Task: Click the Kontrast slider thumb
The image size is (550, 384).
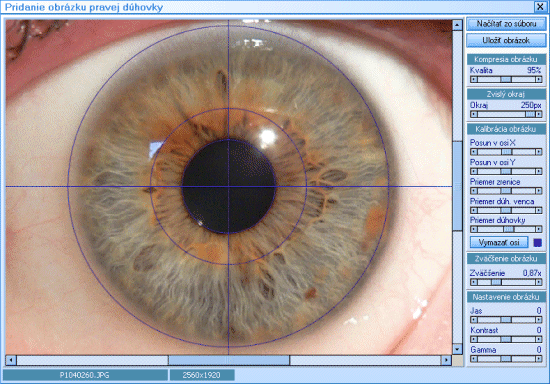Action: (x=505, y=339)
